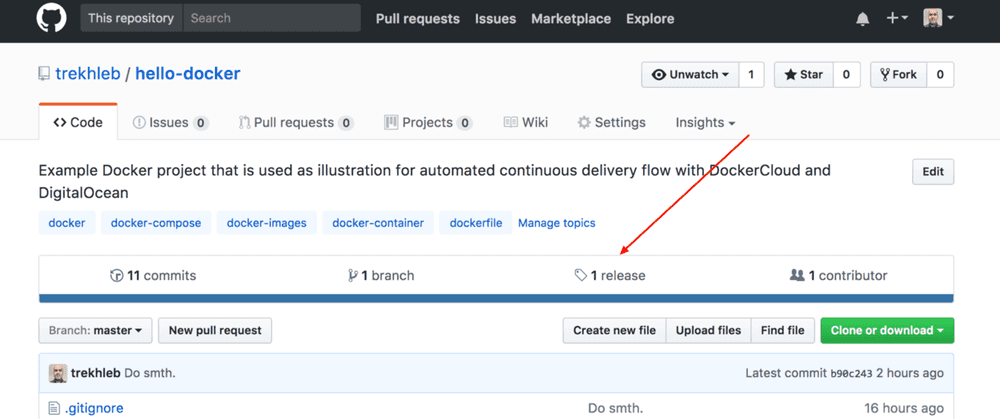Click Clone or download button
This screenshot has width=1000, height=419.
click(887, 330)
